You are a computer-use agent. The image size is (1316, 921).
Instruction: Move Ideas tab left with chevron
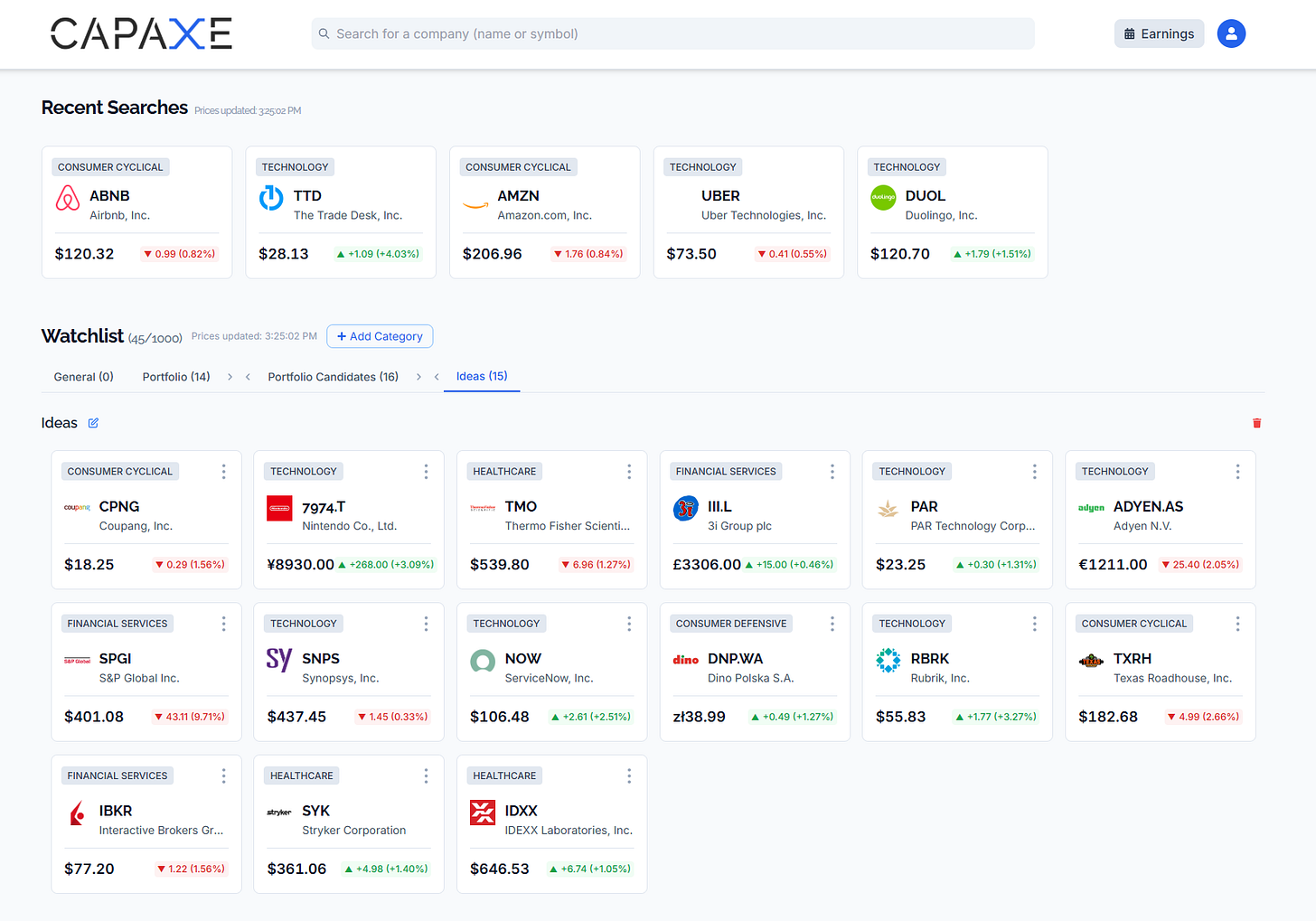click(437, 377)
